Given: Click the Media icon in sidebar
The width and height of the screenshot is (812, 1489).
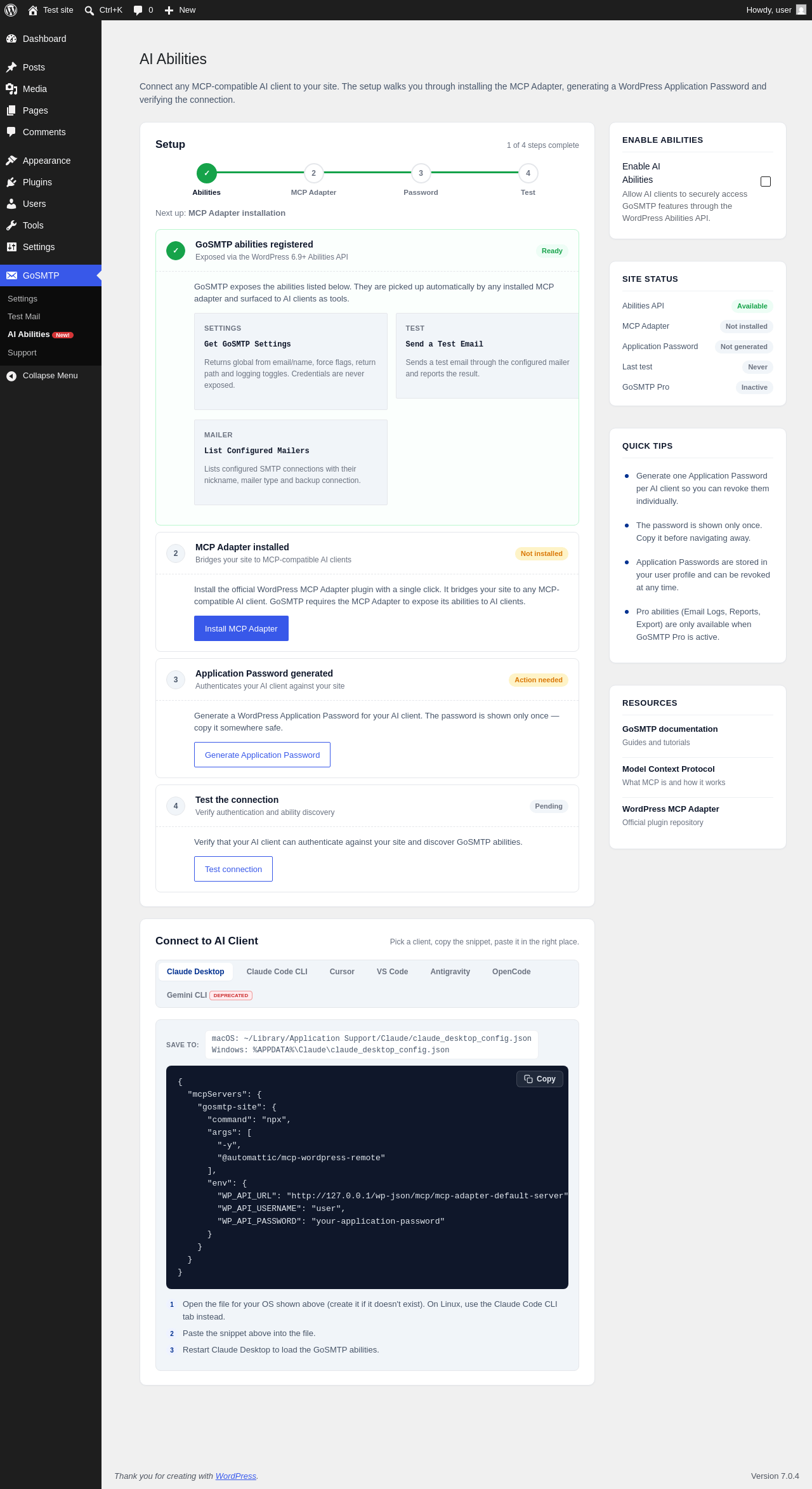Looking at the screenshot, I should pyautogui.click(x=11, y=89).
